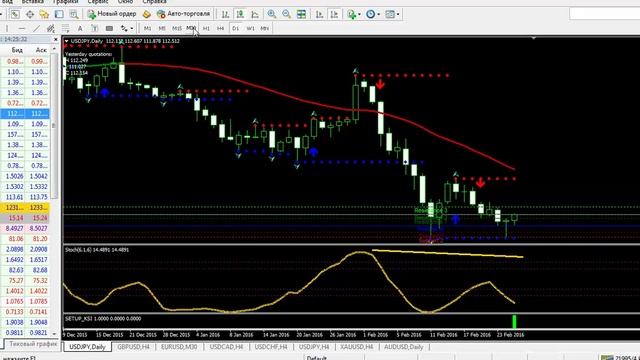Click the blue clock periods icon
The image size is (640, 360).
pyautogui.click(x=370, y=14)
